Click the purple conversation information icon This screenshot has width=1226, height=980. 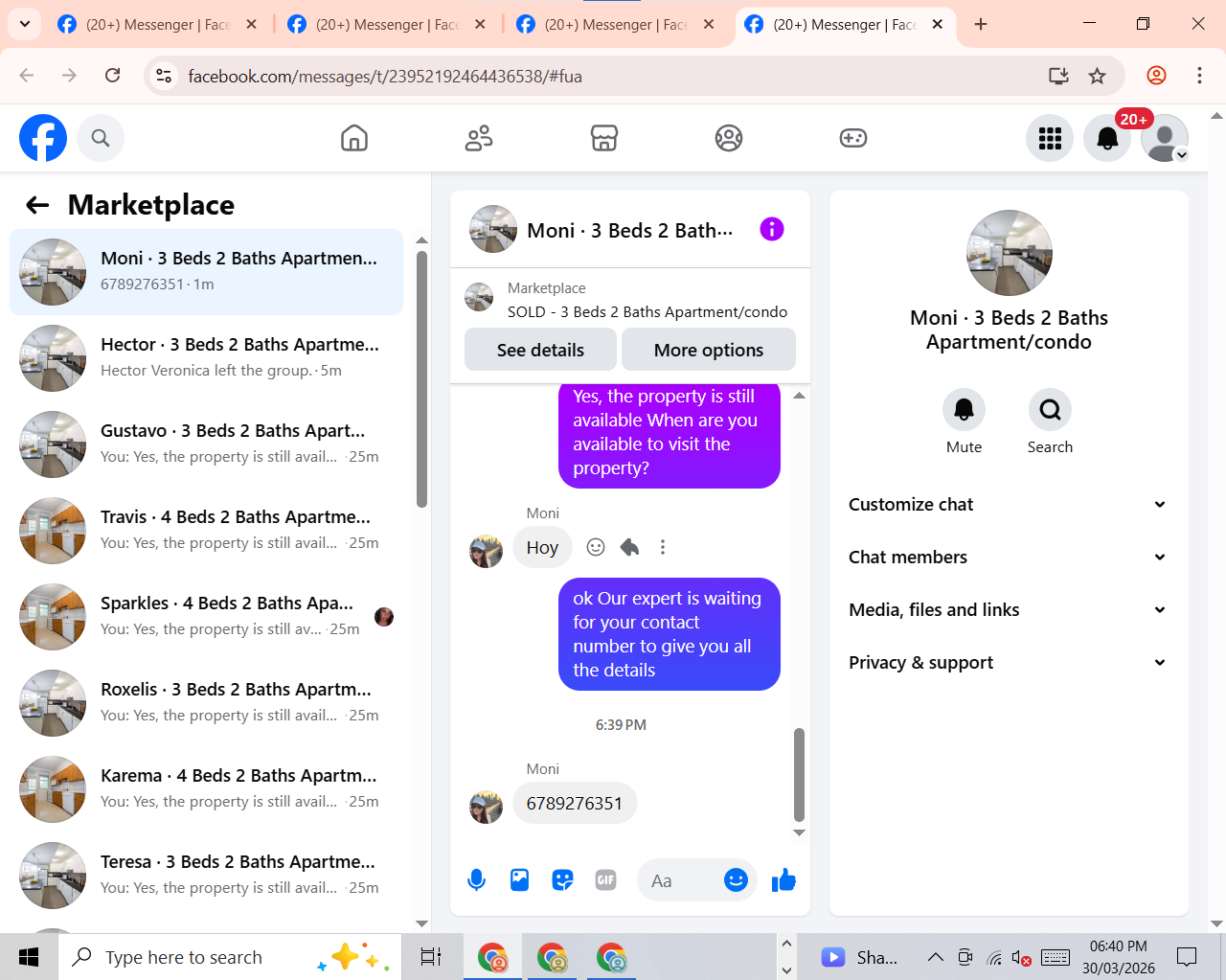[x=772, y=229]
